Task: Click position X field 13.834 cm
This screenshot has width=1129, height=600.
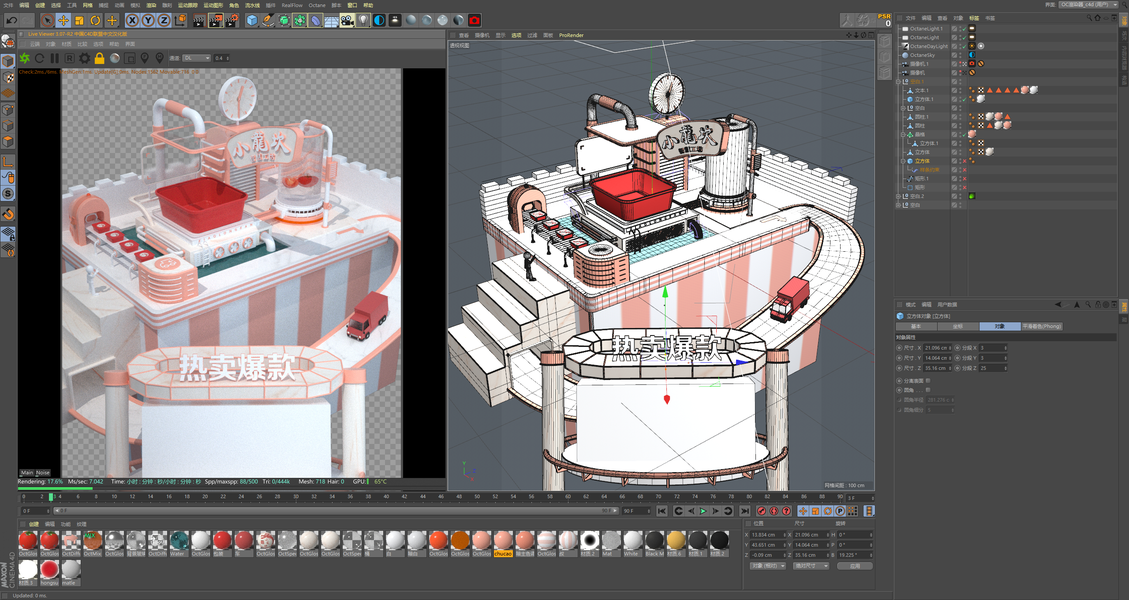Action: 768,534
